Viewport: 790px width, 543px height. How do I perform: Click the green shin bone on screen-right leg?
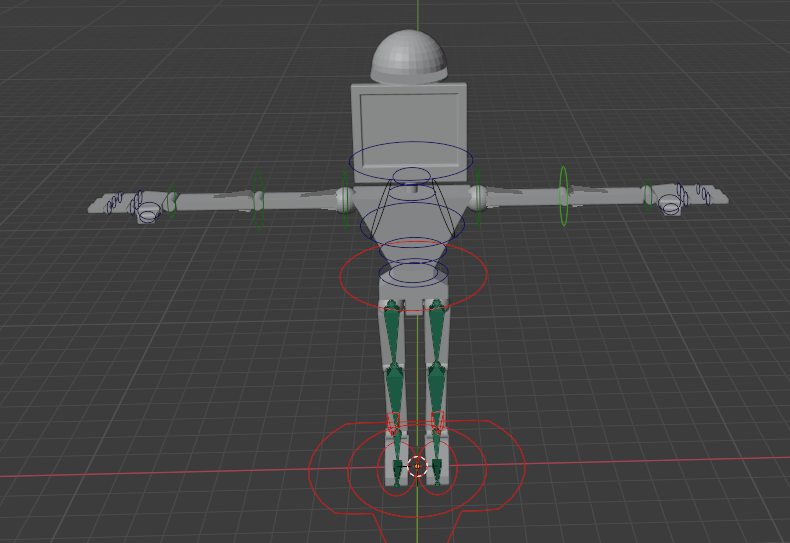tap(436, 385)
